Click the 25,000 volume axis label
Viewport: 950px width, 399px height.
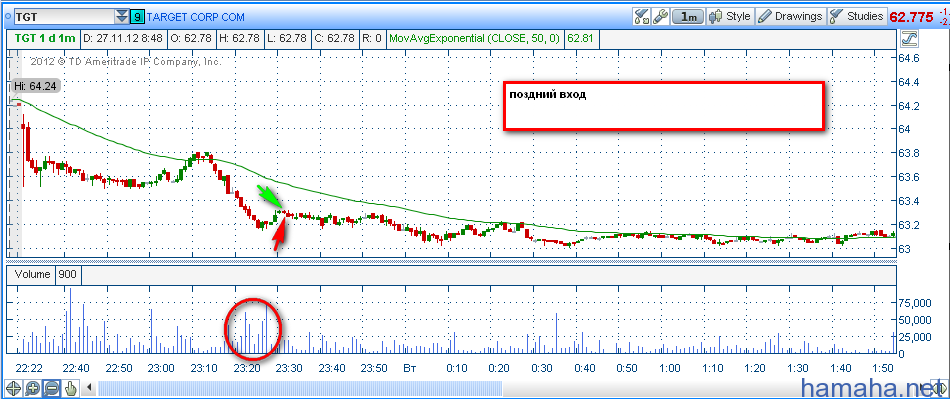914,337
